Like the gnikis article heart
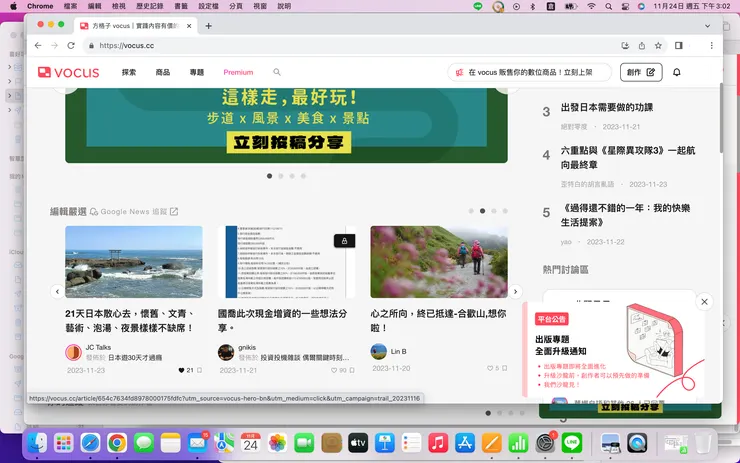740x463 pixels. pyautogui.click(x=334, y=370)
